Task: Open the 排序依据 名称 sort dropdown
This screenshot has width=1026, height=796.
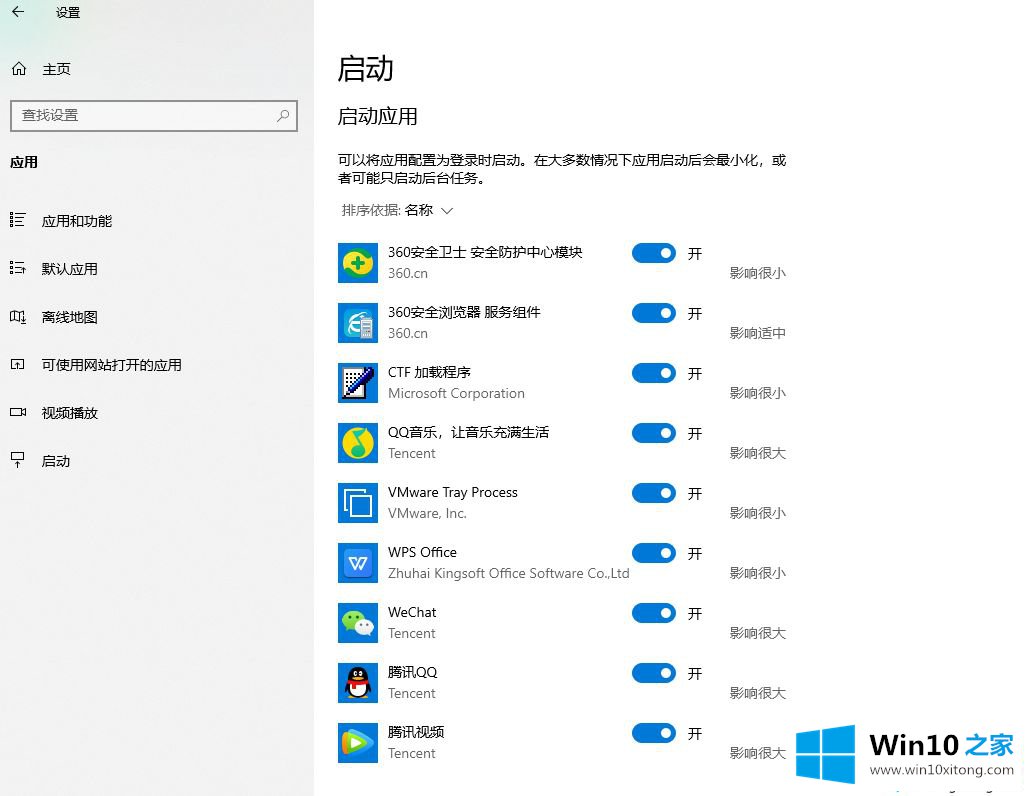Action: (x=398, y=210)
